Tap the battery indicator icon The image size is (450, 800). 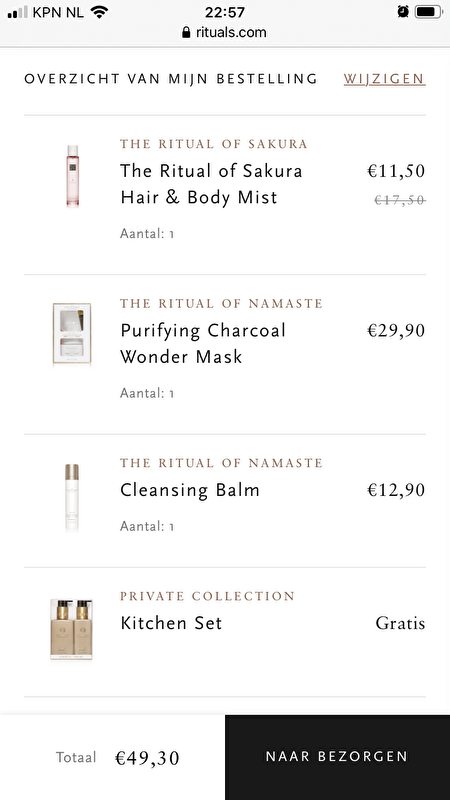point(428,12)
